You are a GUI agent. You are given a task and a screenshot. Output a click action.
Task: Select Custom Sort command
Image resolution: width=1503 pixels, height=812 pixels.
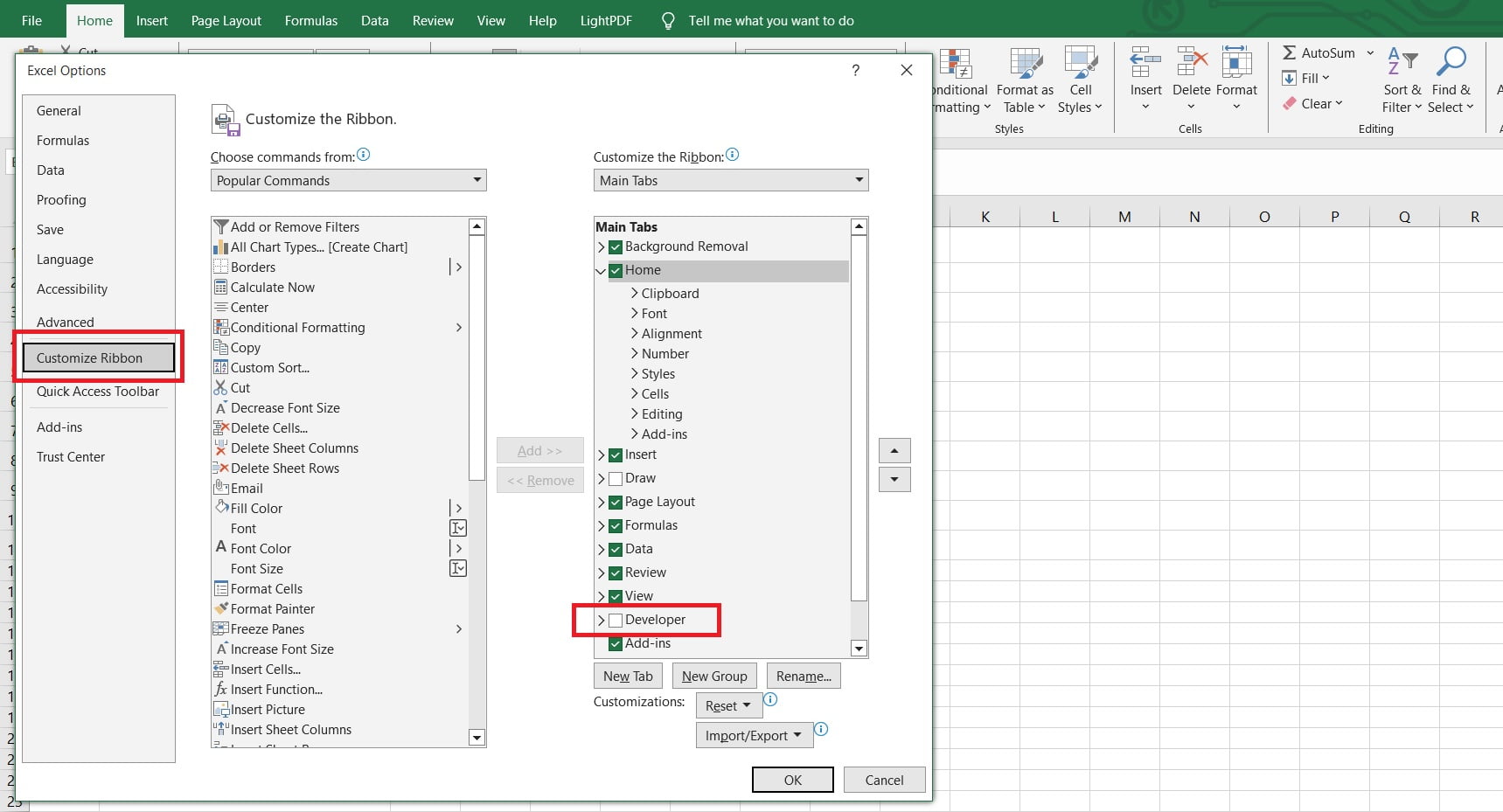coord(340,367)
